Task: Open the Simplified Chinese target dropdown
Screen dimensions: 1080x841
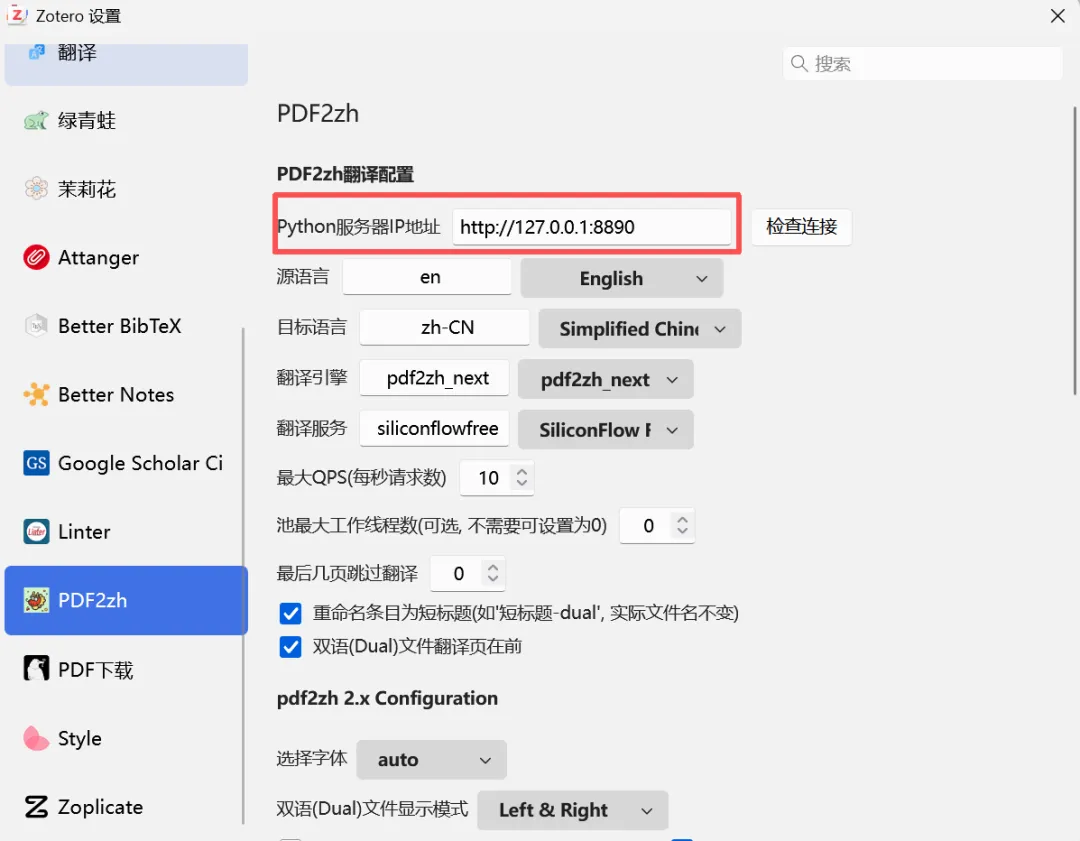Action: [640, 329]
